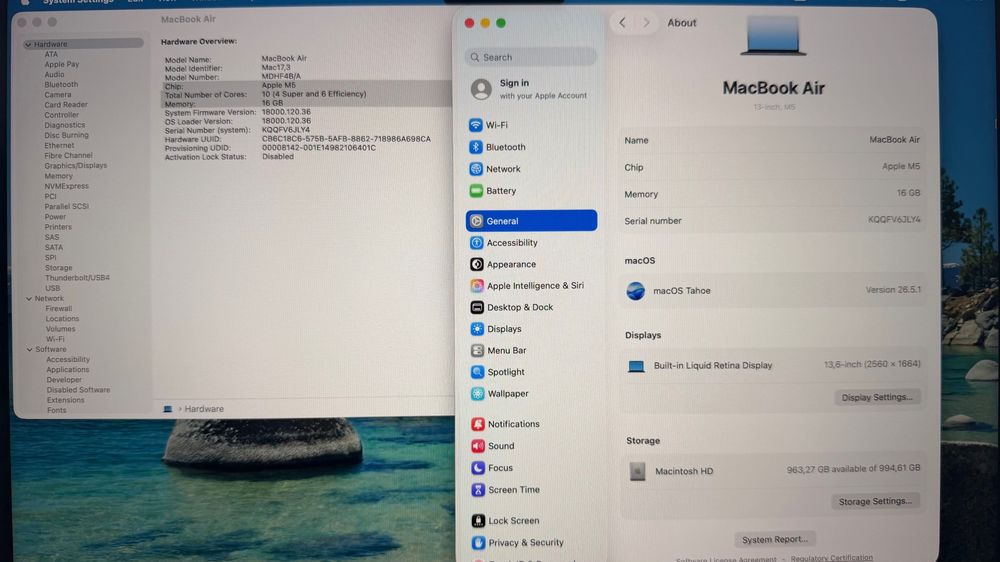The image size is (1000, 562).
Task: Open Focus moon icon
Action: [x=478, y=468]
